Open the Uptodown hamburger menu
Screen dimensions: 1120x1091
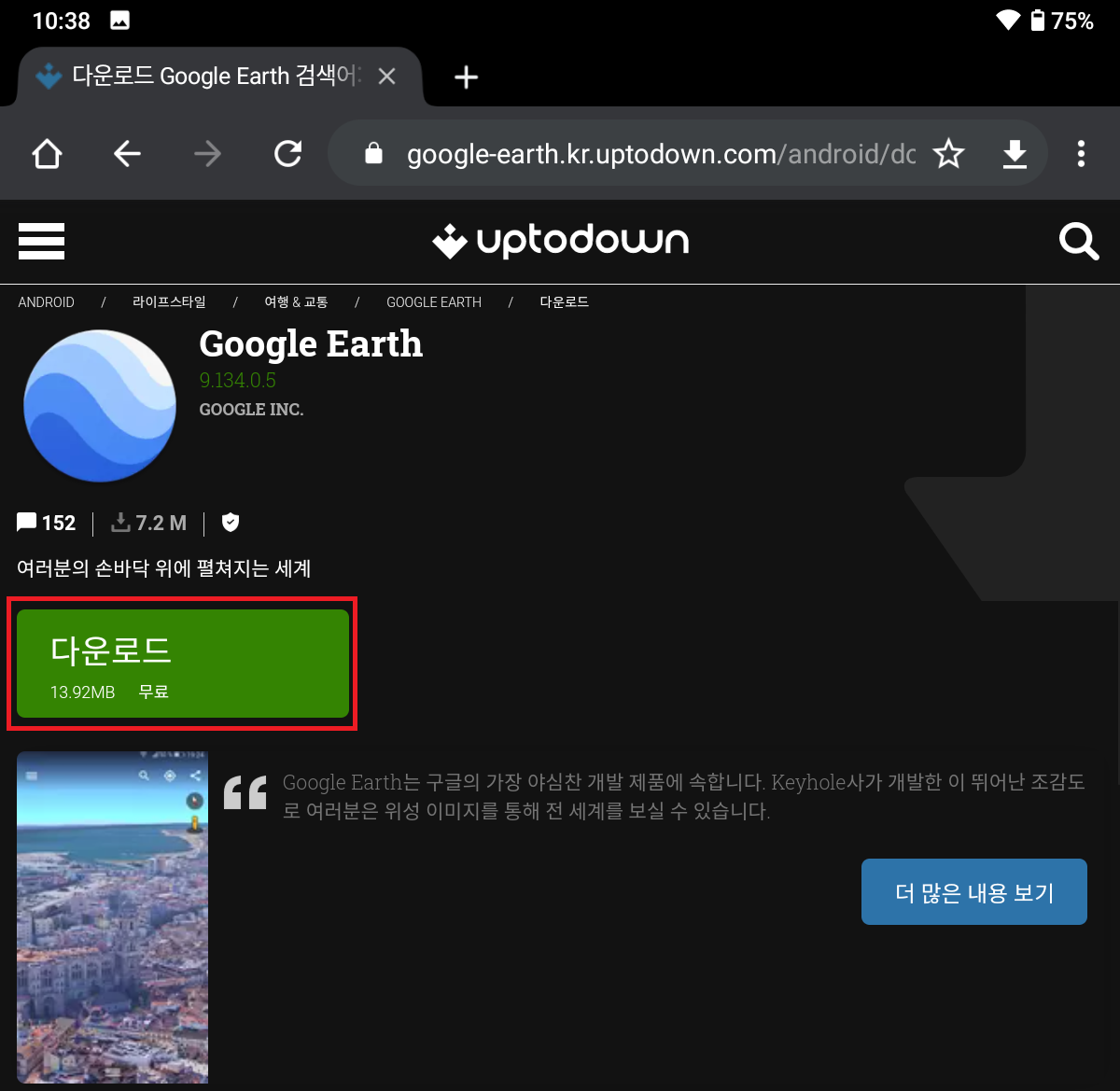pyautogui.click(x=41, y=242)
